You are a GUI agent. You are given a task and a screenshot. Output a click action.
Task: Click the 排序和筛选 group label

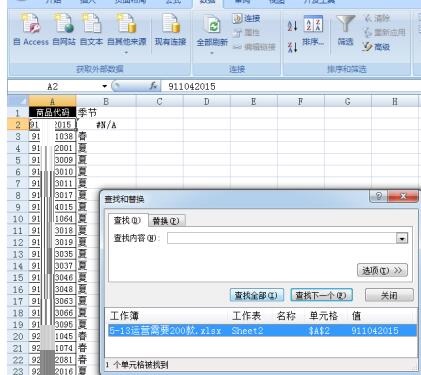pyautogui.click(x=346, y=69)
